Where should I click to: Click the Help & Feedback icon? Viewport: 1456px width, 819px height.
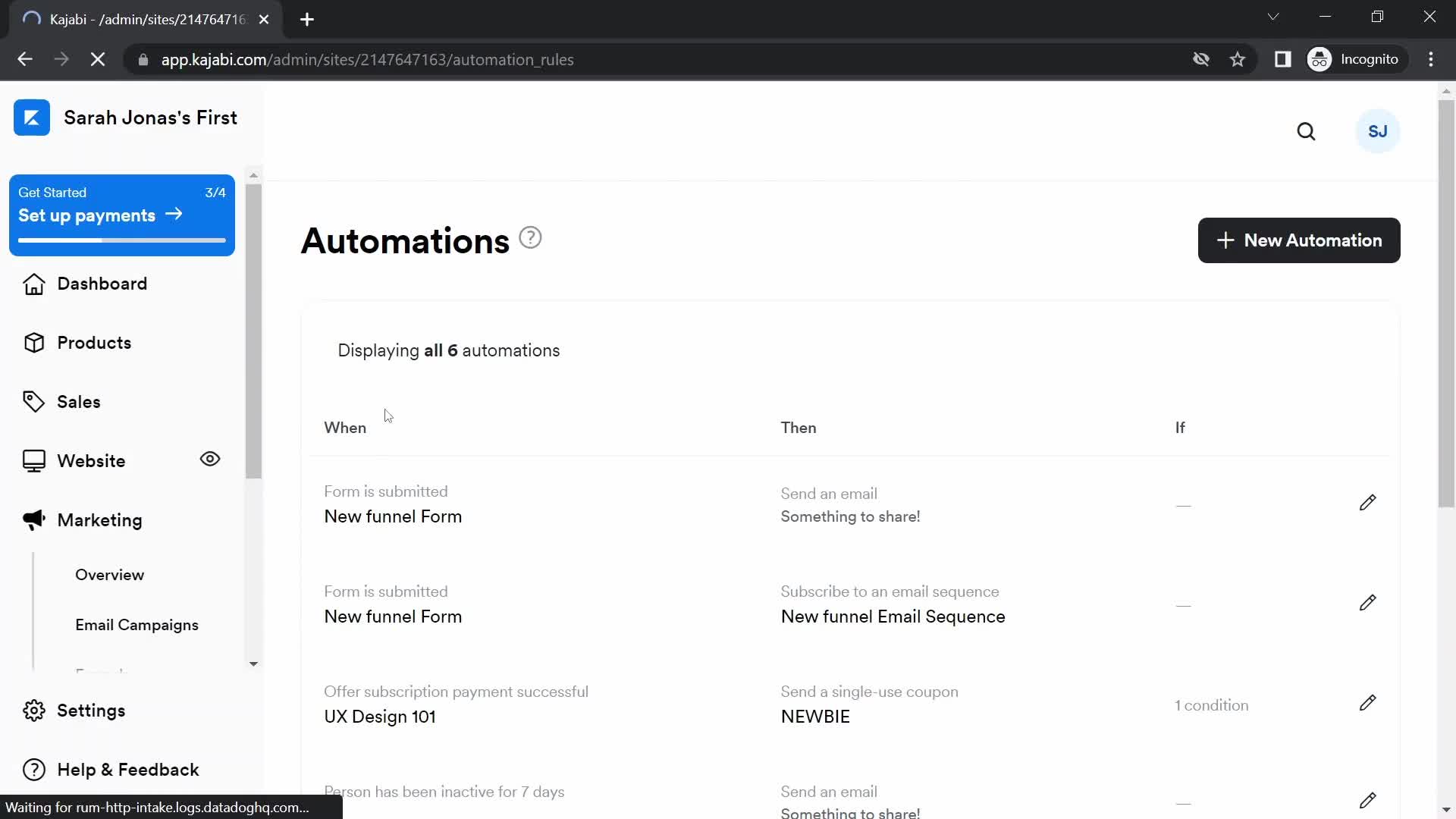[34, 769]
